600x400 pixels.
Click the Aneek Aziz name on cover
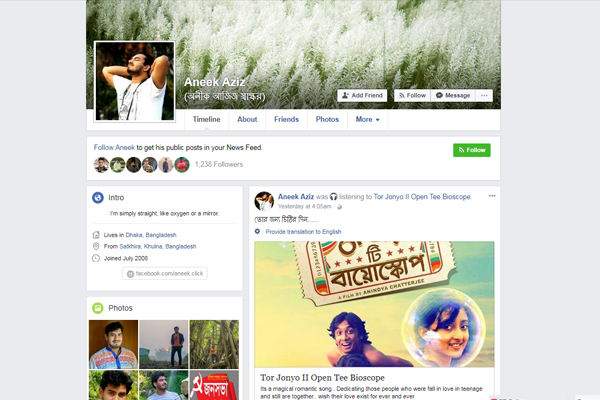[x=214, y=82]
